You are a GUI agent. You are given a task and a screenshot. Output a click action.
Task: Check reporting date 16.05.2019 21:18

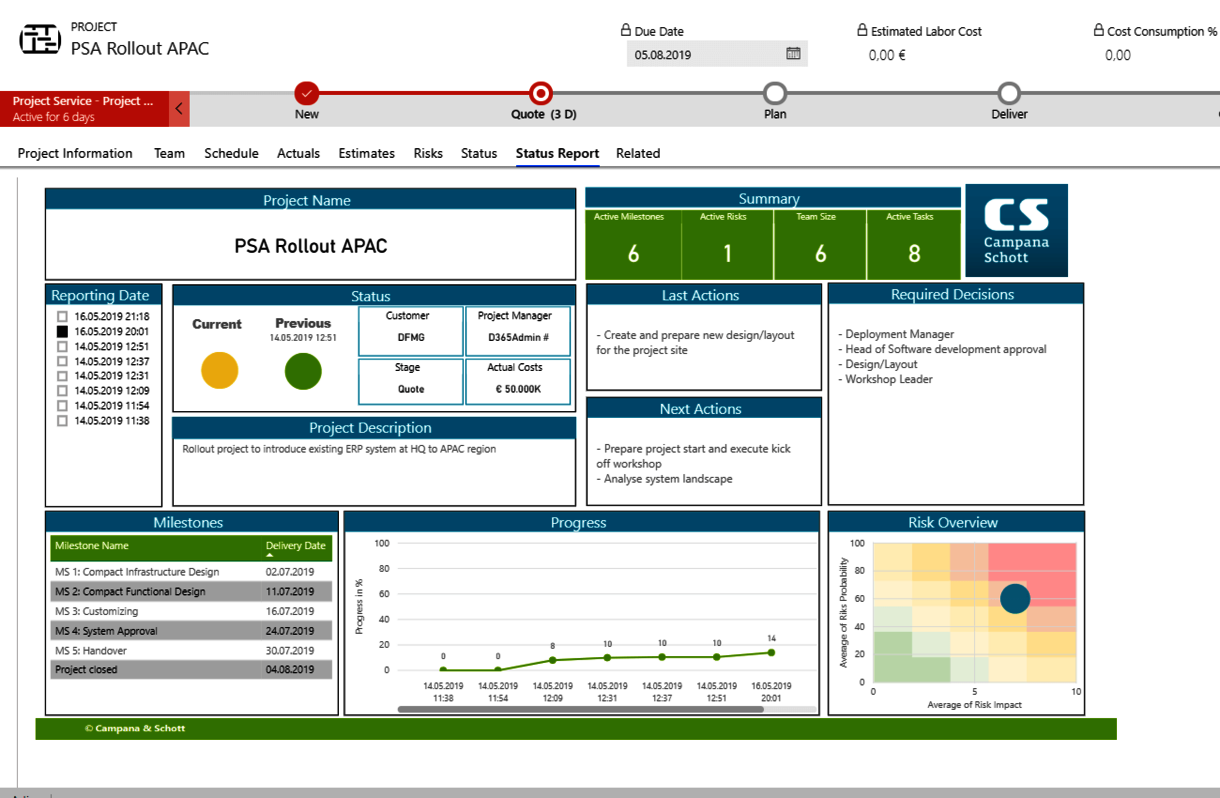[x=62, y=316]
